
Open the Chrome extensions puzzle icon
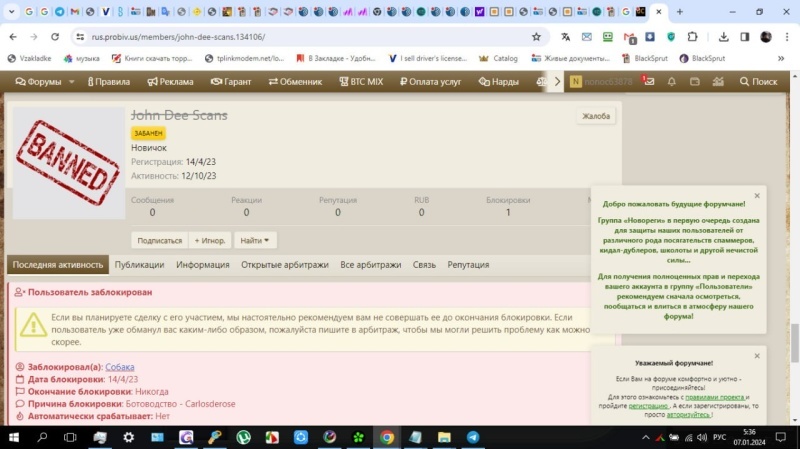[x=692, y=37]
